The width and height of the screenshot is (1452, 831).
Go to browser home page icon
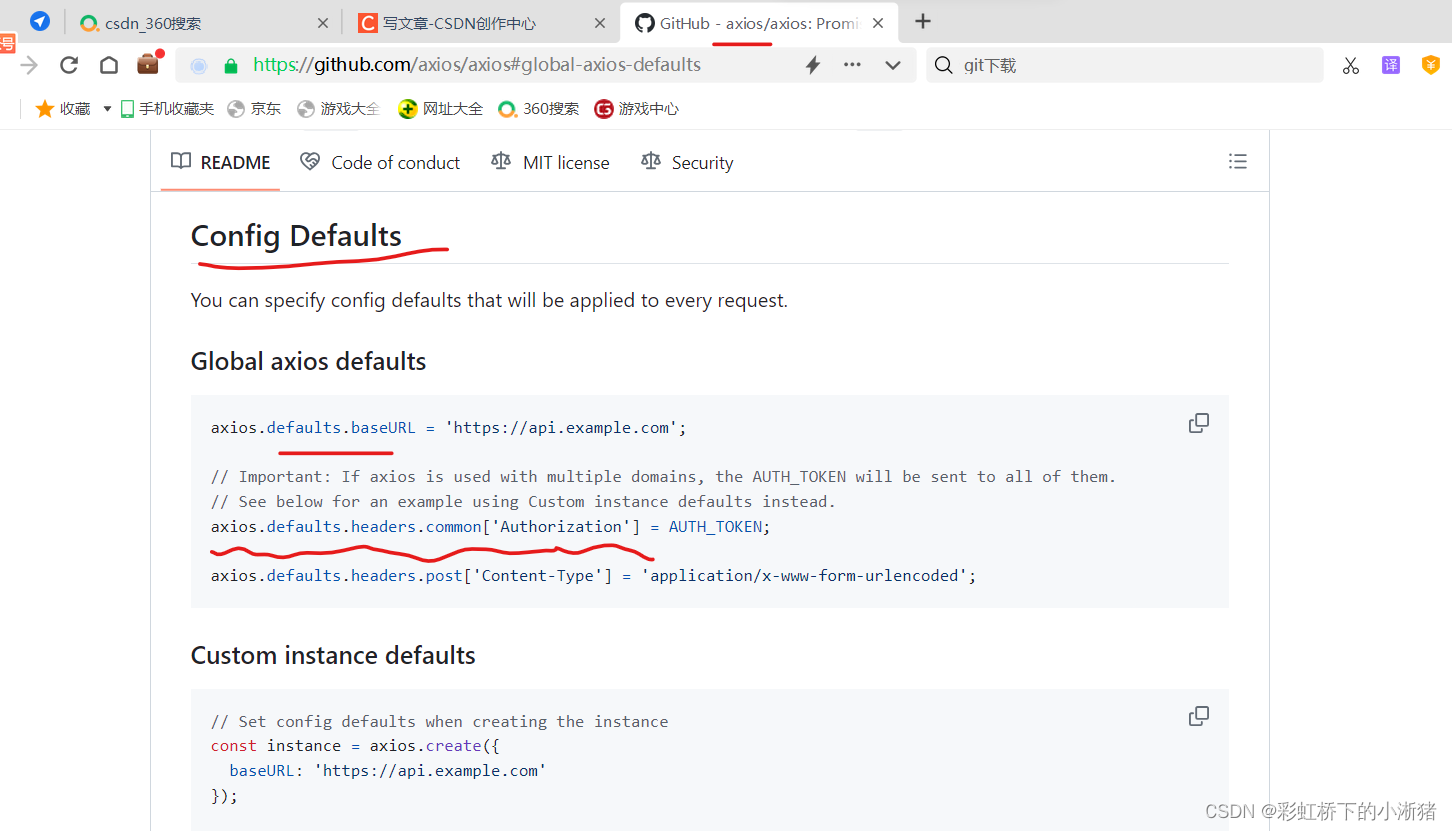click(x=109, y=65)
